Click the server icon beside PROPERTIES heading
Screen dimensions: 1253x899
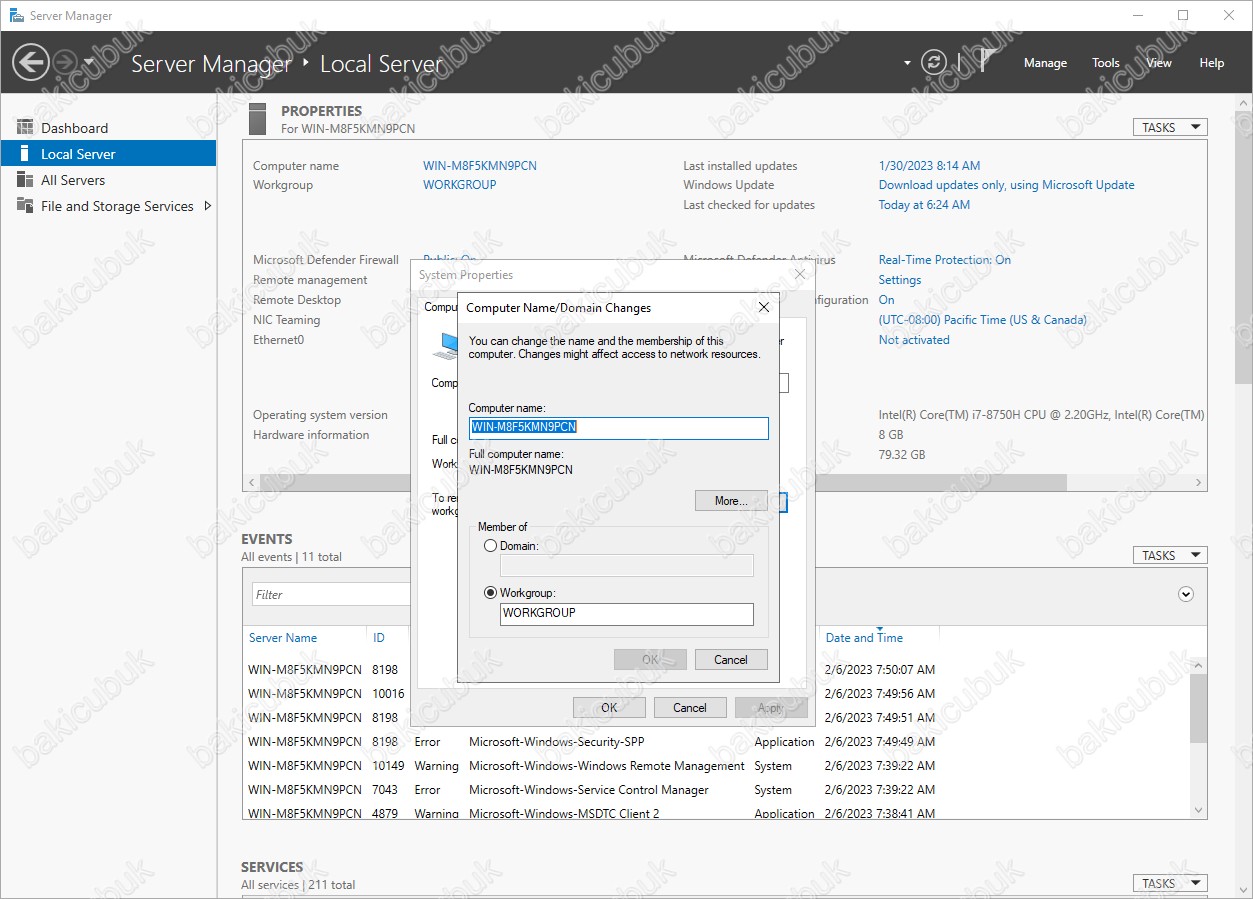coord(258,119)
